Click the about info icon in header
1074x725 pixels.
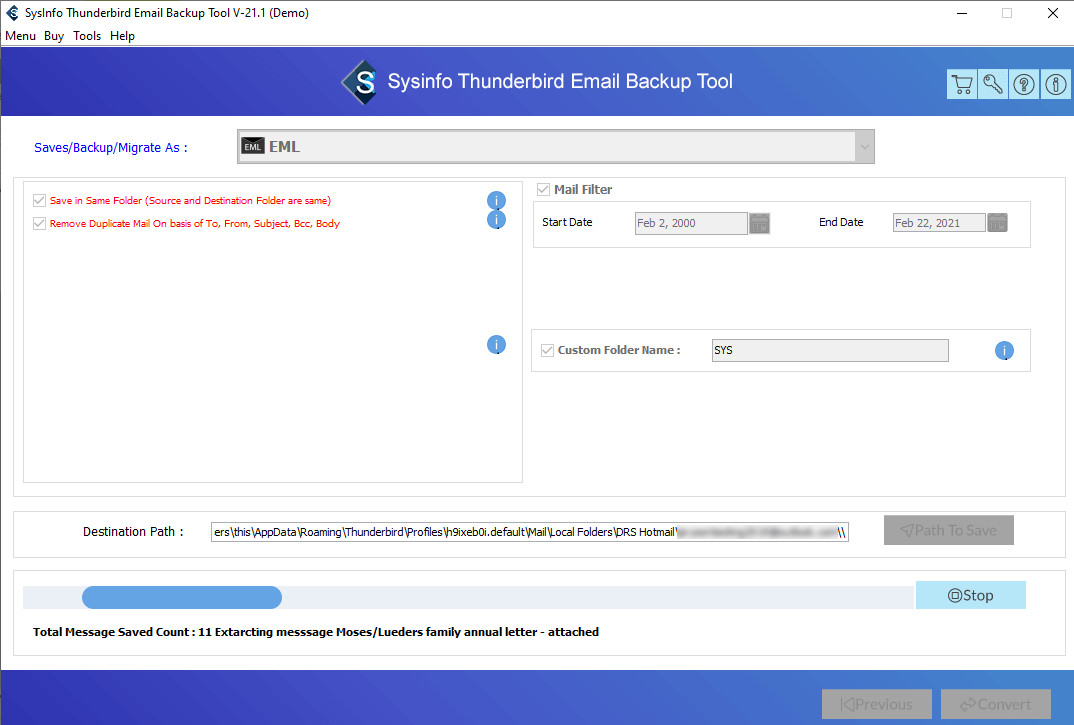[1056, 84]
